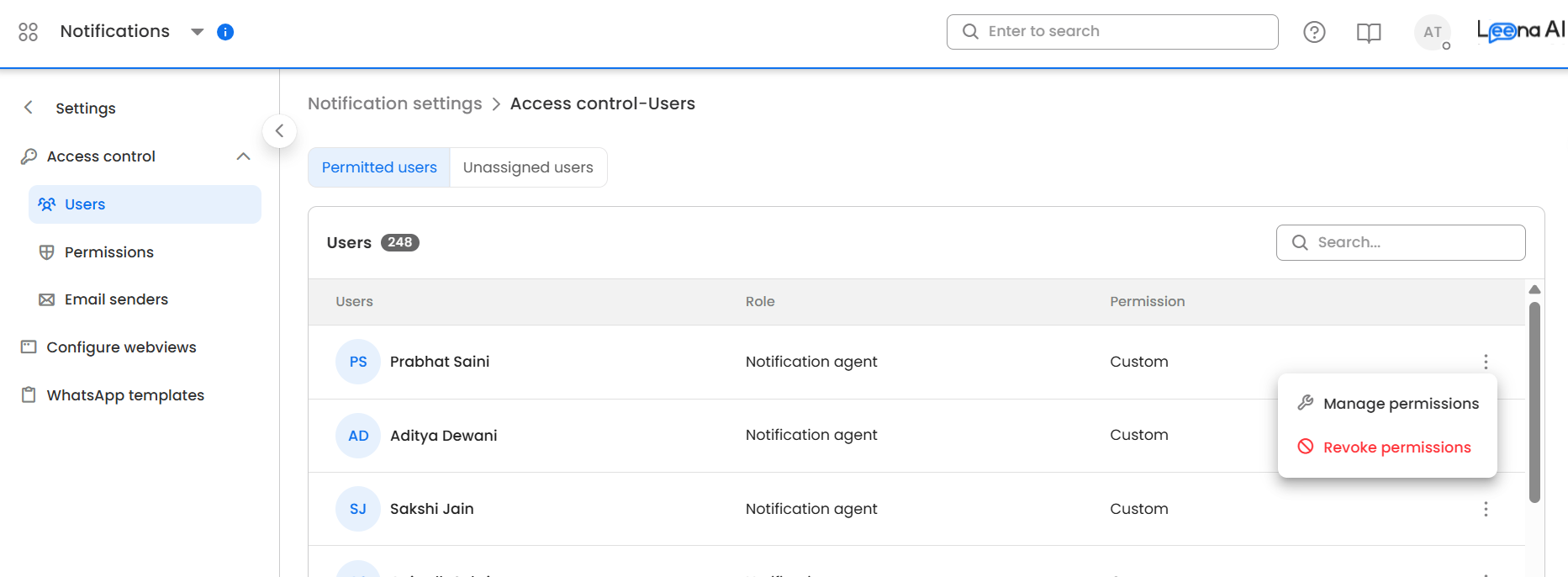Open three-dot menu for Sakshi Jain

click(x=1486, y=509)
